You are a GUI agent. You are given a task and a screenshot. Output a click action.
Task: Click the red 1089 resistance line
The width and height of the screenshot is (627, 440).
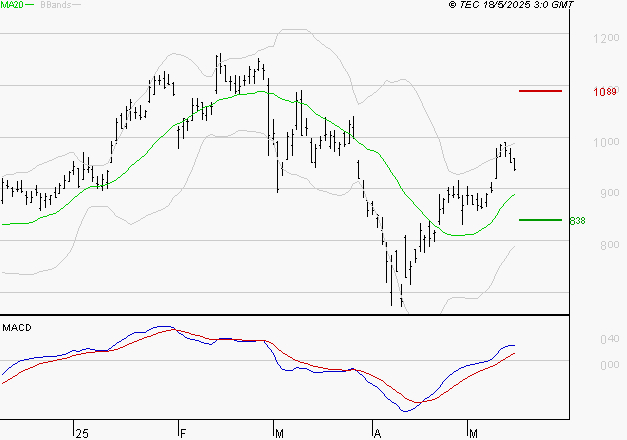click(x=540, y=91)
